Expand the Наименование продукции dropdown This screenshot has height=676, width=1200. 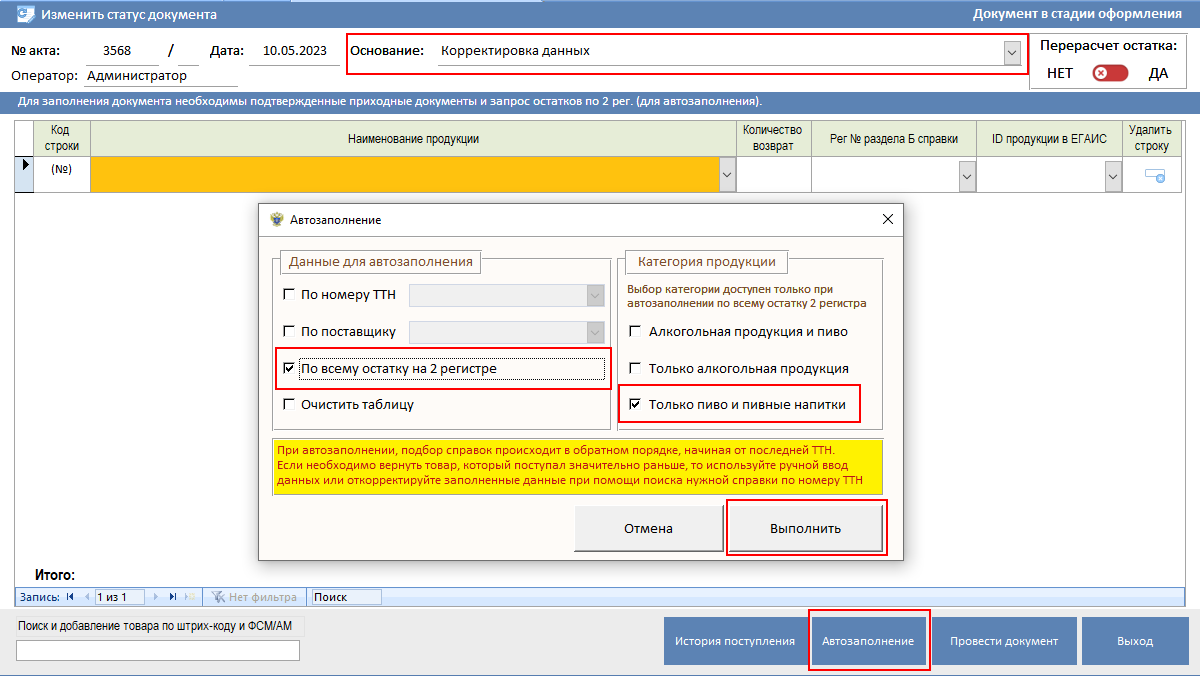(726, 176)
